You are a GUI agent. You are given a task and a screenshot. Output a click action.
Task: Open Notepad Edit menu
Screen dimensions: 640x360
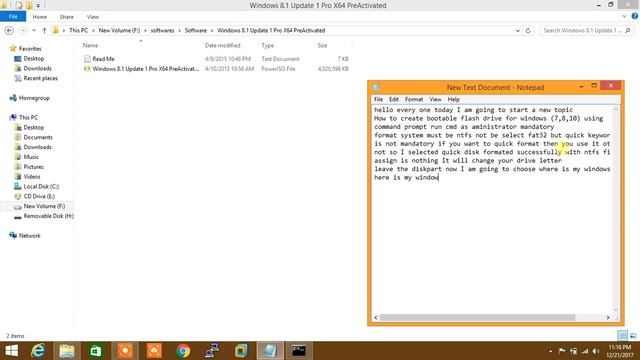pyautogui.click(x=393, y=99)
